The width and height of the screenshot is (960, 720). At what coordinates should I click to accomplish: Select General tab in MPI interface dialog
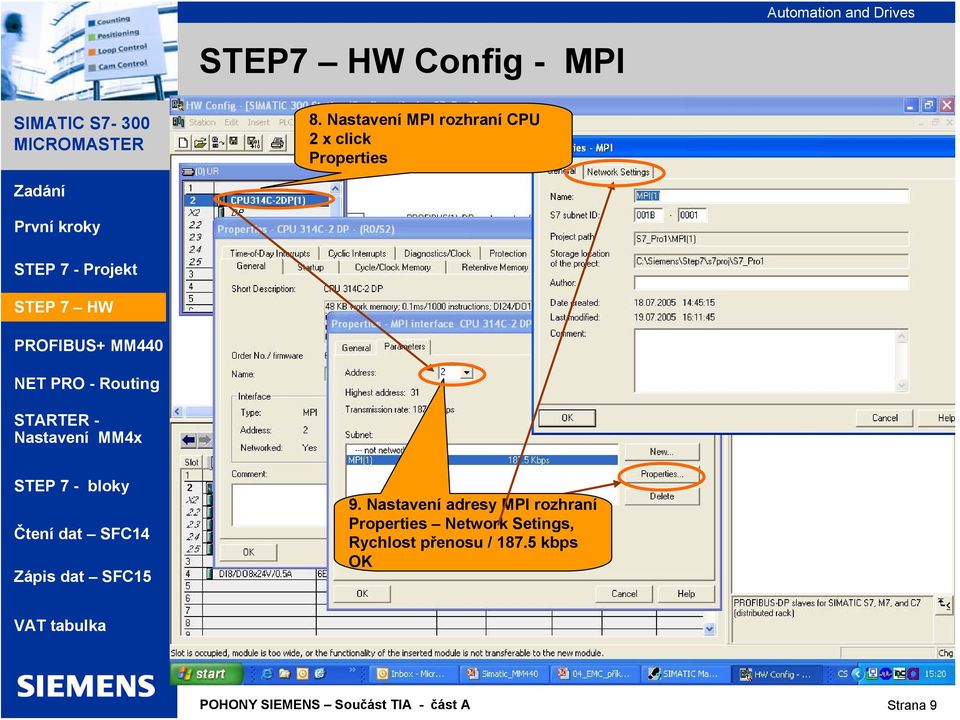(356, 348)
